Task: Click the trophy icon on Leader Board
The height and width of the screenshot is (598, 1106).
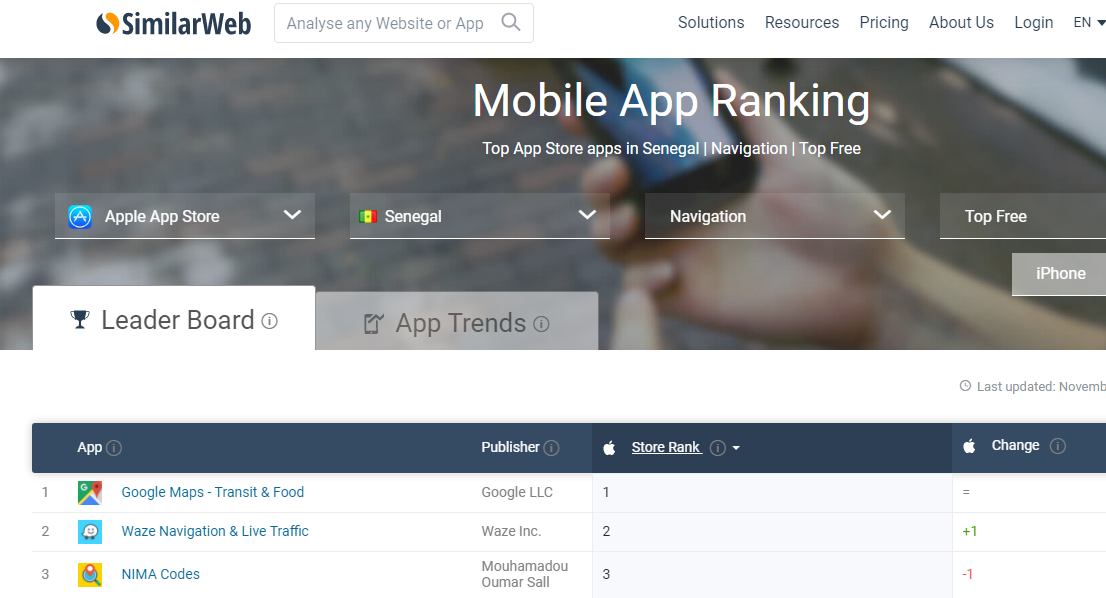Action: [80, 320]
